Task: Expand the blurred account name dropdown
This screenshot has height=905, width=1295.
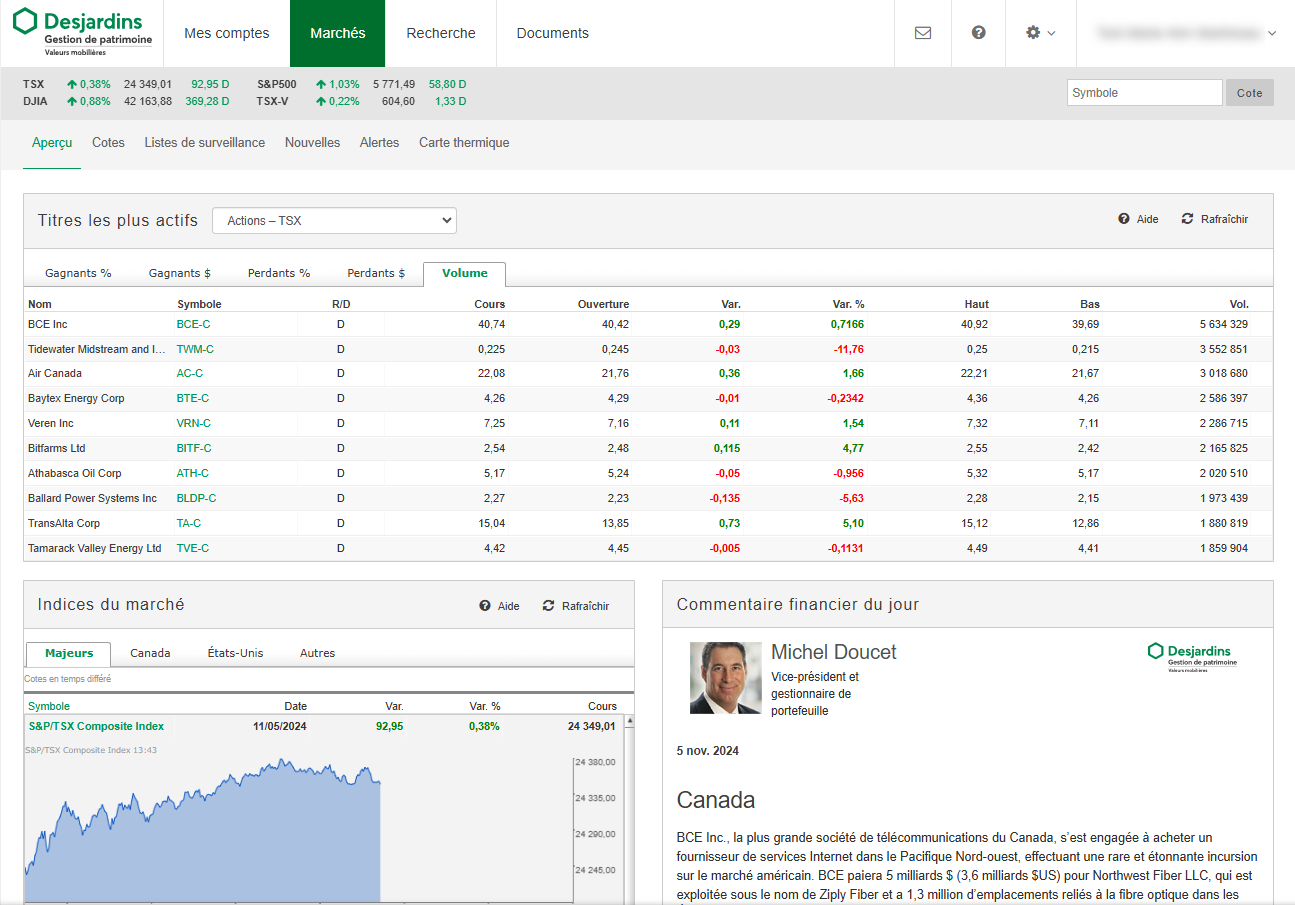Action: pyautogui.click(x=1186, y=33)
